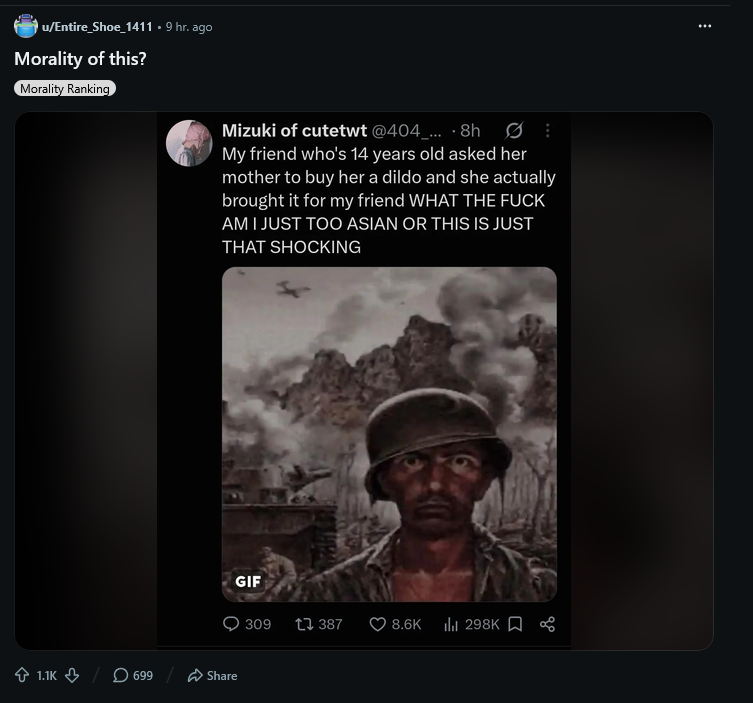Image resolution: width=753 pixels, height=703 pixels.
Task: Share the Reddit post
Action: [212, 675]
